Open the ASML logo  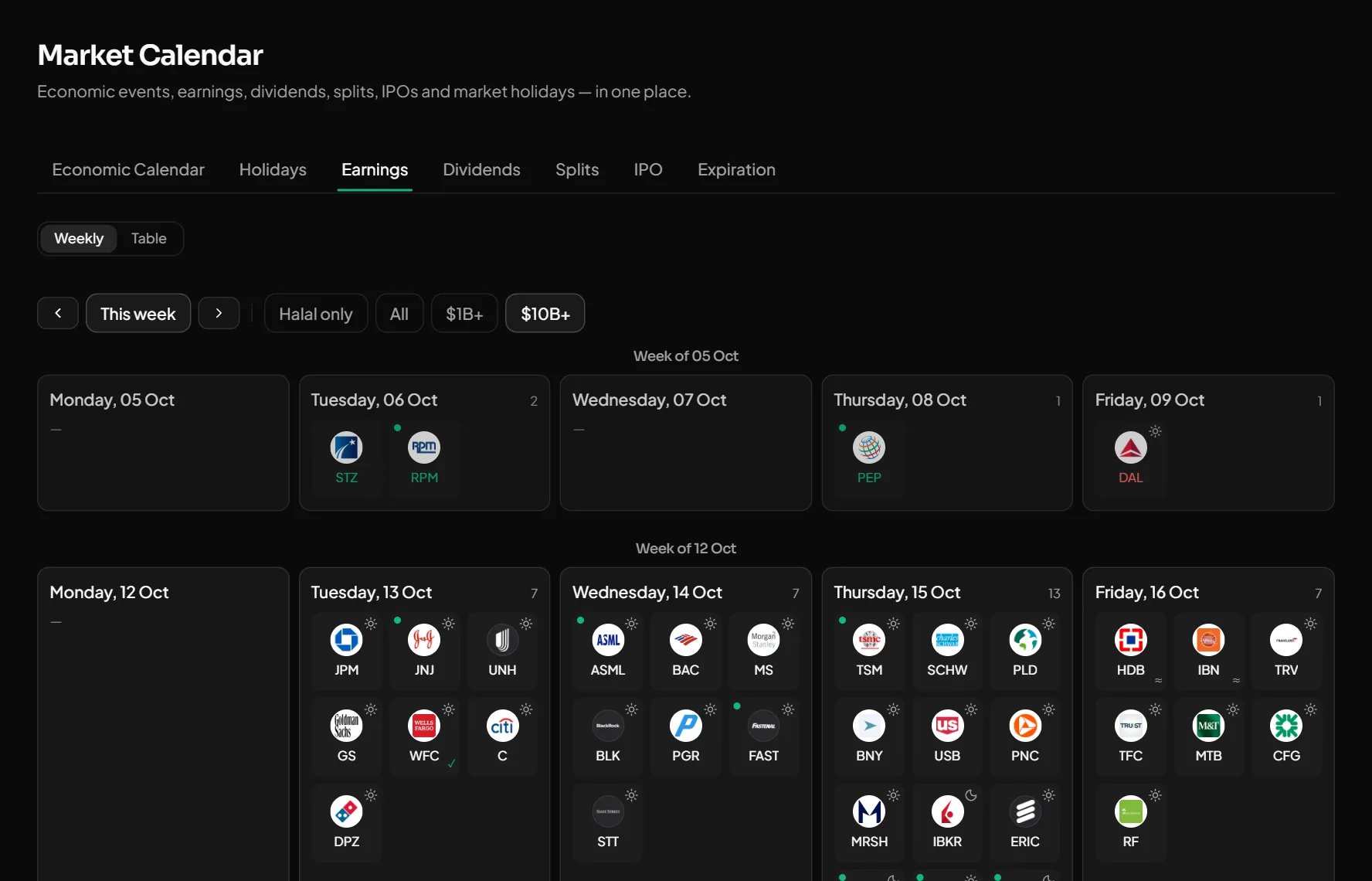(608, 640)
